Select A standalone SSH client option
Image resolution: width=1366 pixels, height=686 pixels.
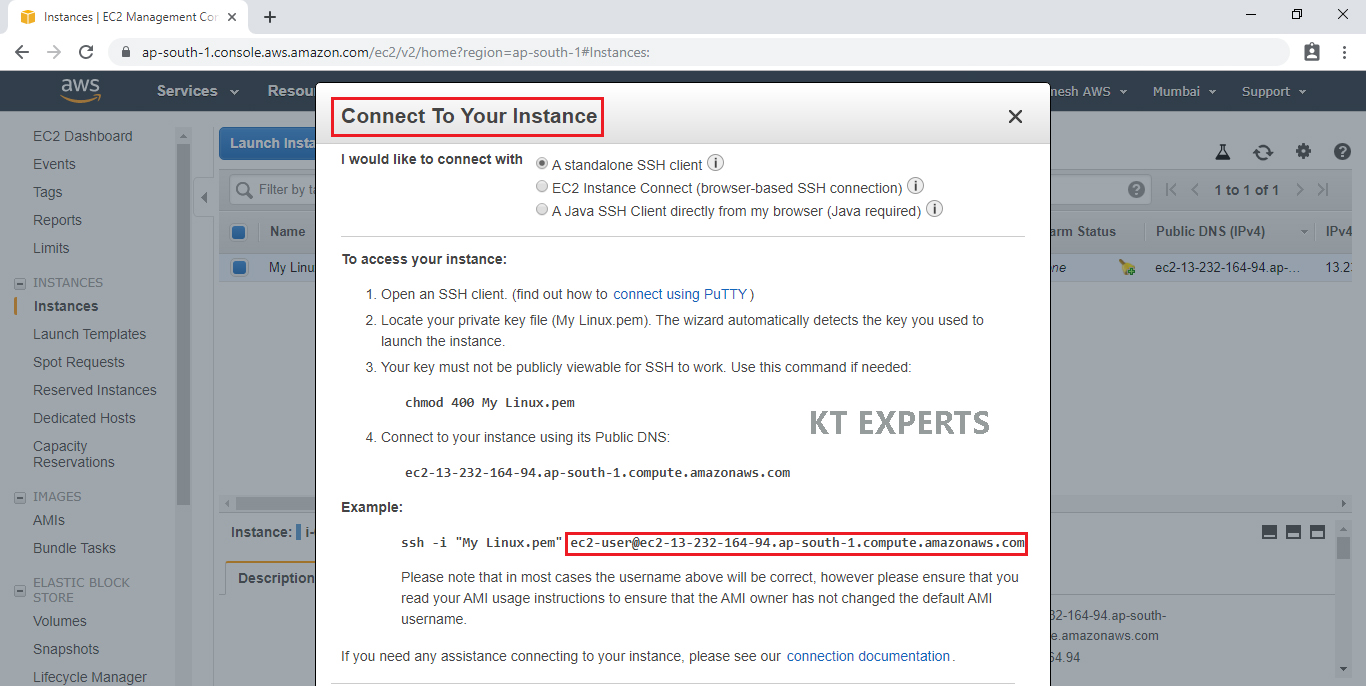542,163
